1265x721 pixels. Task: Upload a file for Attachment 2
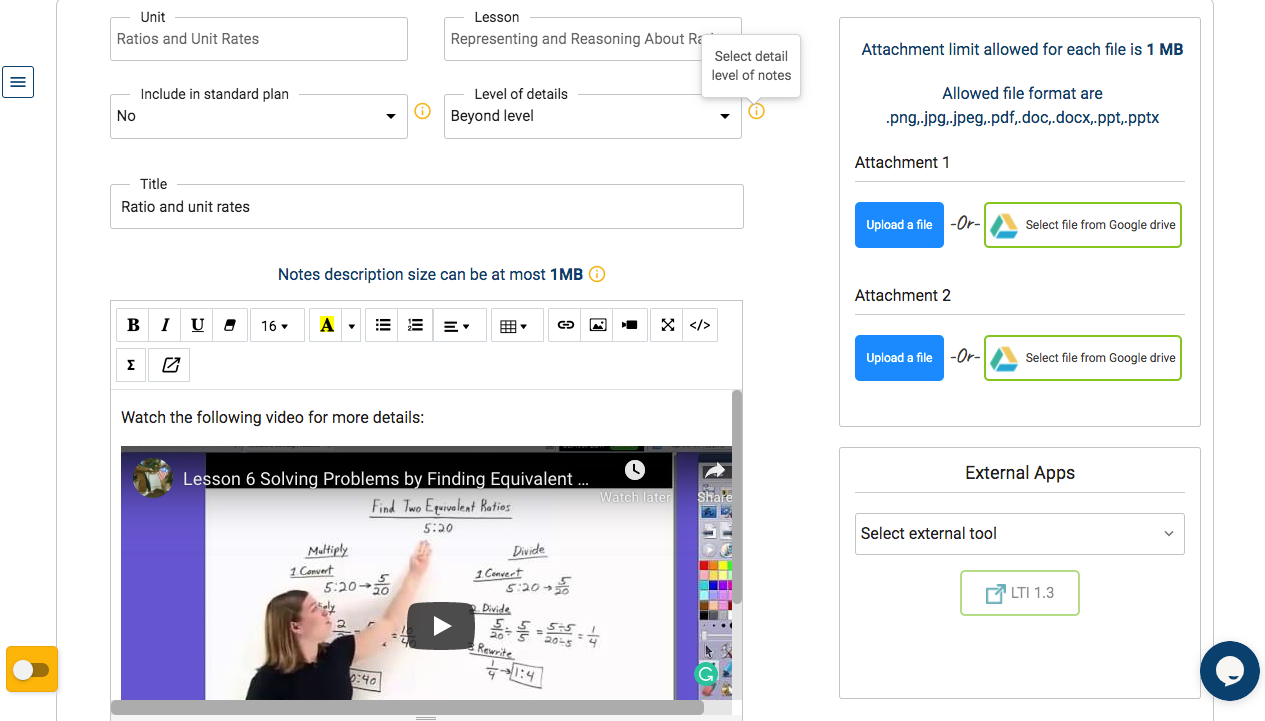(899, 358)
